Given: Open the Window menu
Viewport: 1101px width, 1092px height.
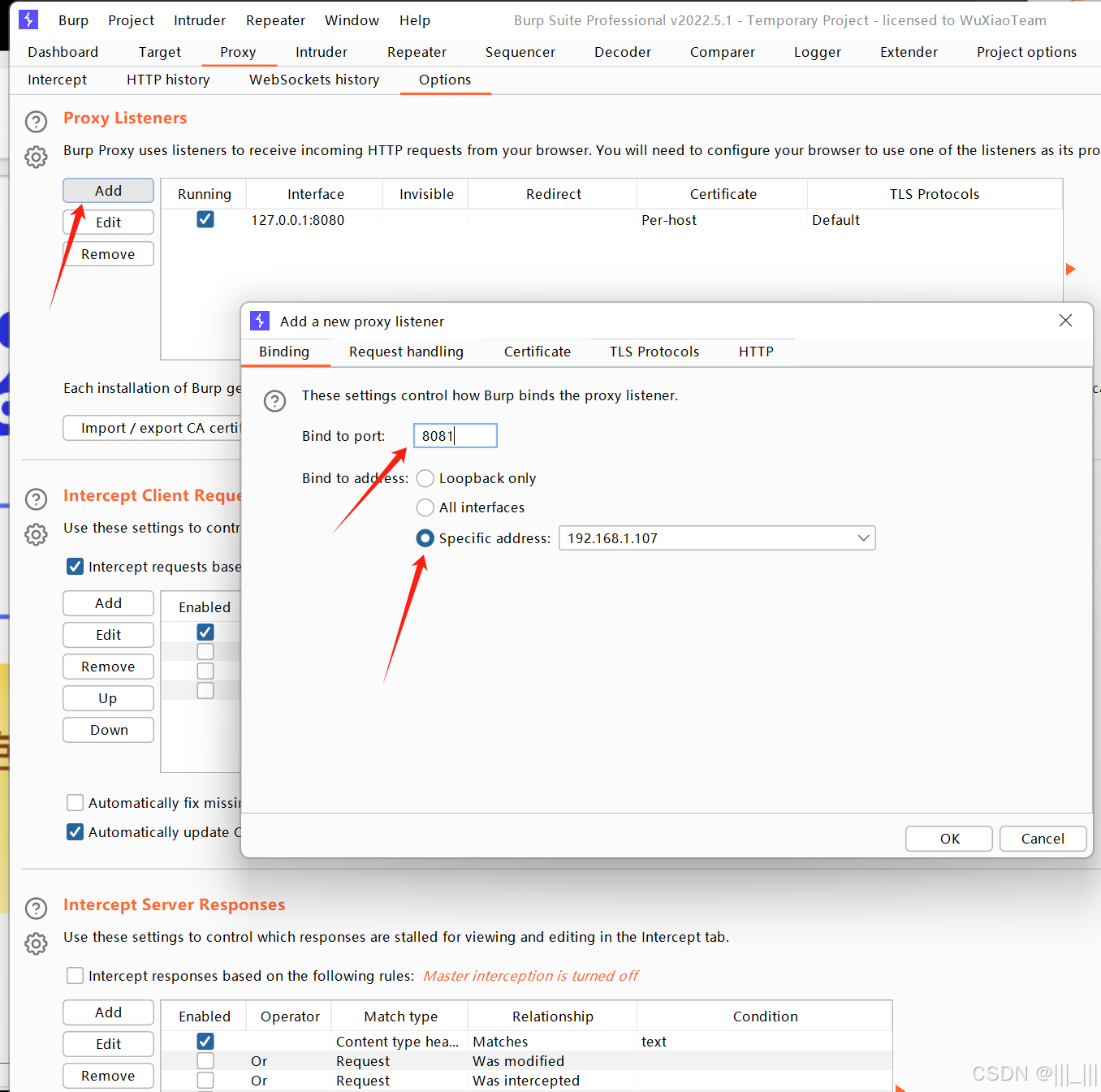Looking at the screenshot, I should tap(352, 20).
